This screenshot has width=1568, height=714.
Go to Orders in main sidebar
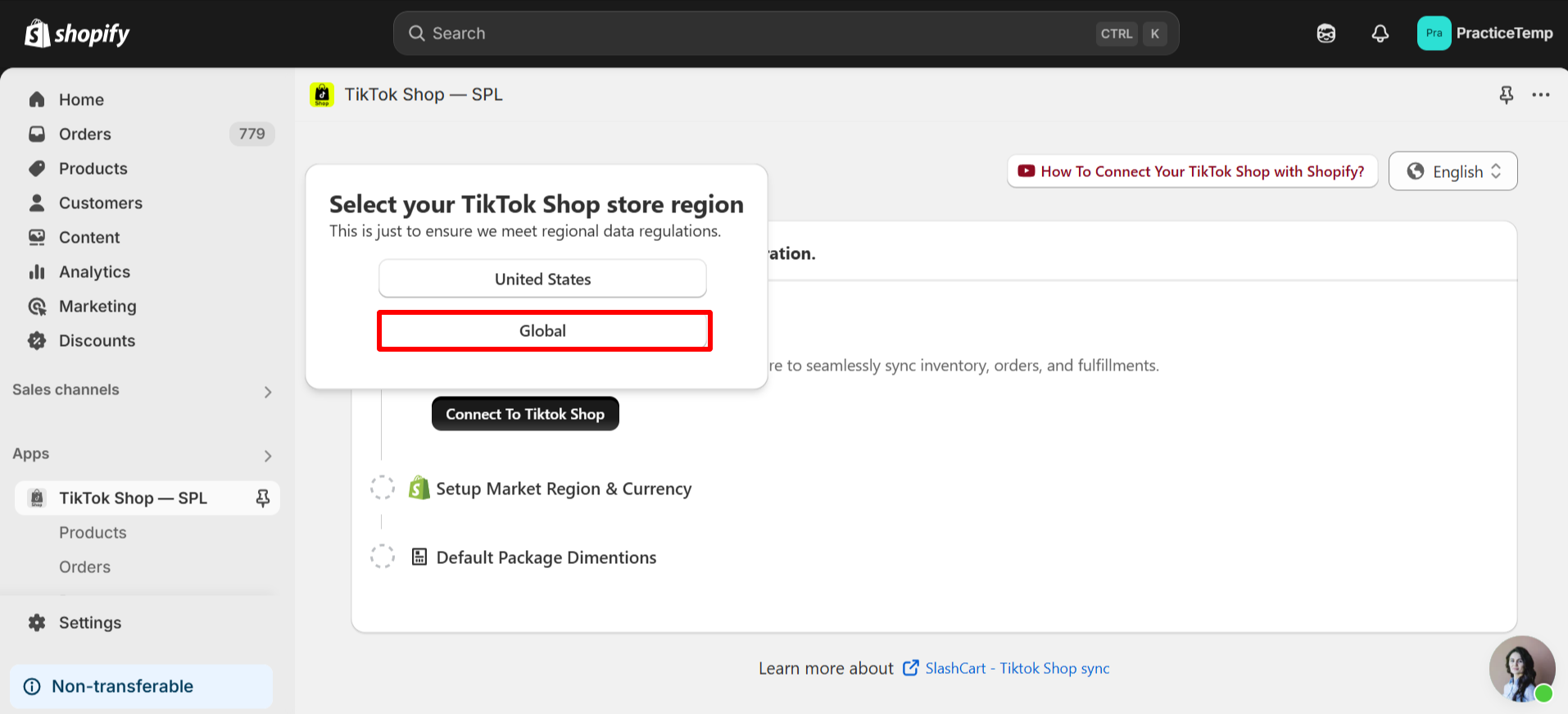pos(84,134)
